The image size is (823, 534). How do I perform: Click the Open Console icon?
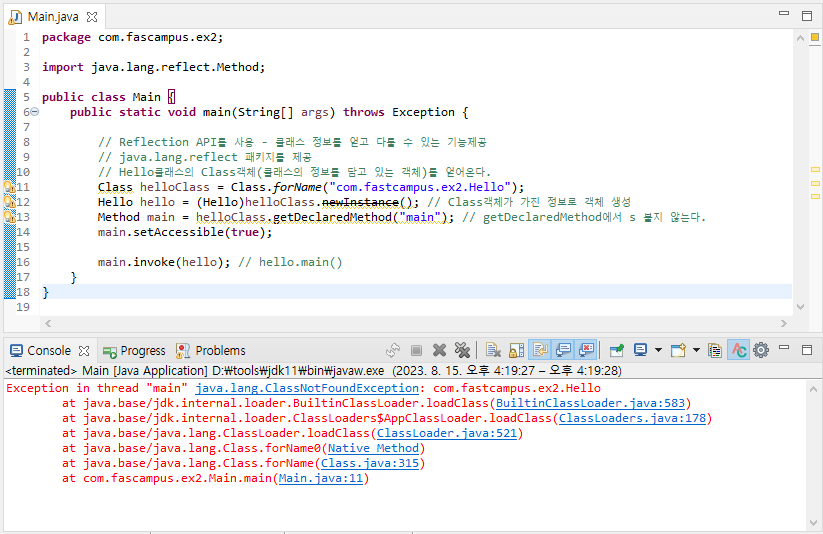point(678,350)
